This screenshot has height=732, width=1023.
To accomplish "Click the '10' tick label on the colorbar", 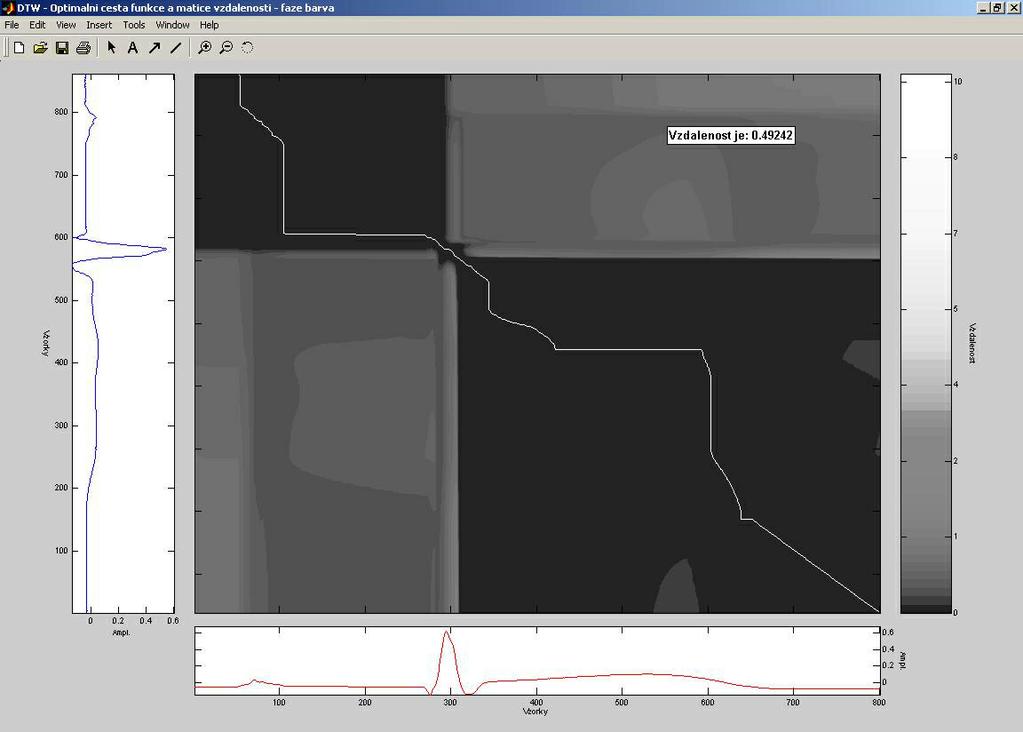I will coord(958,82).
